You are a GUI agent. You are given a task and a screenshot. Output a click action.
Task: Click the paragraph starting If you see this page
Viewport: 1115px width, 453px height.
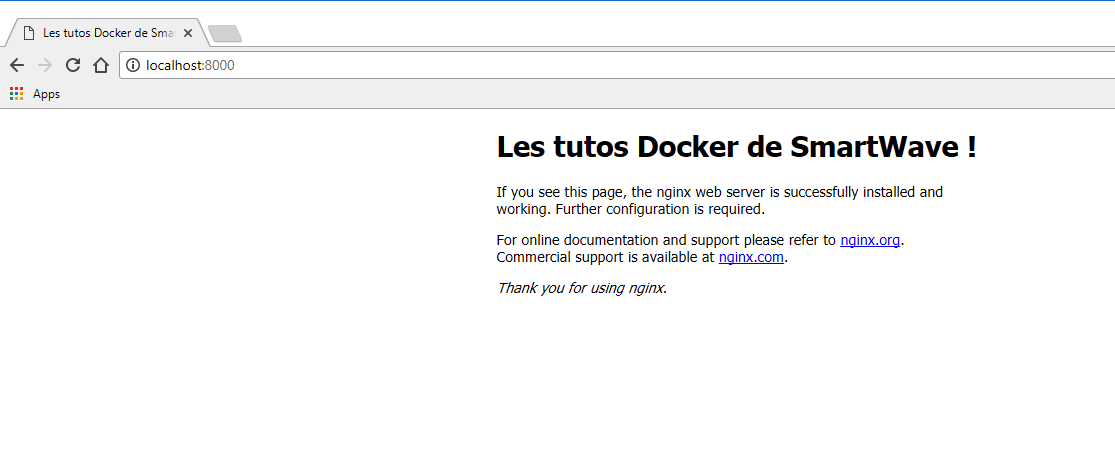click(720, 201)
